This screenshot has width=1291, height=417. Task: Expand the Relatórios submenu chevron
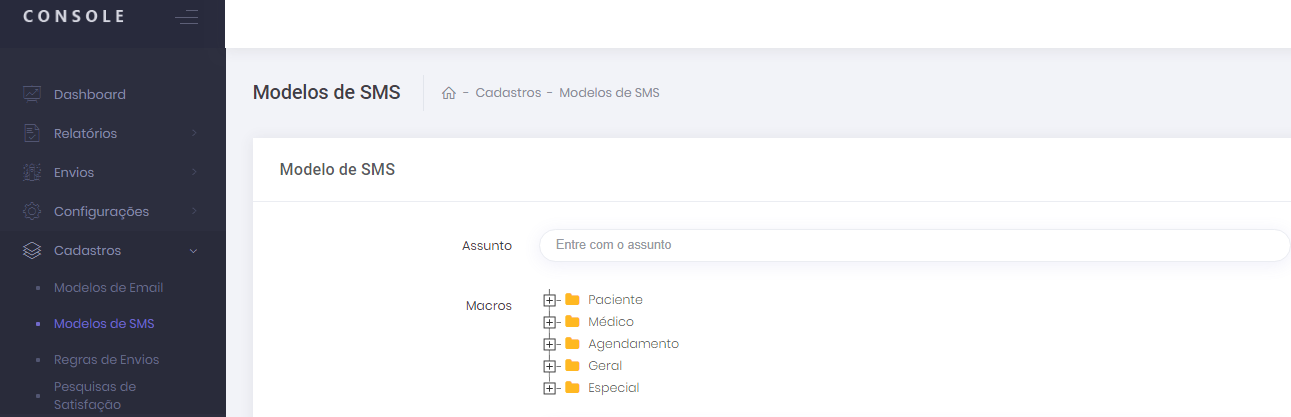(x=193, y=133)
